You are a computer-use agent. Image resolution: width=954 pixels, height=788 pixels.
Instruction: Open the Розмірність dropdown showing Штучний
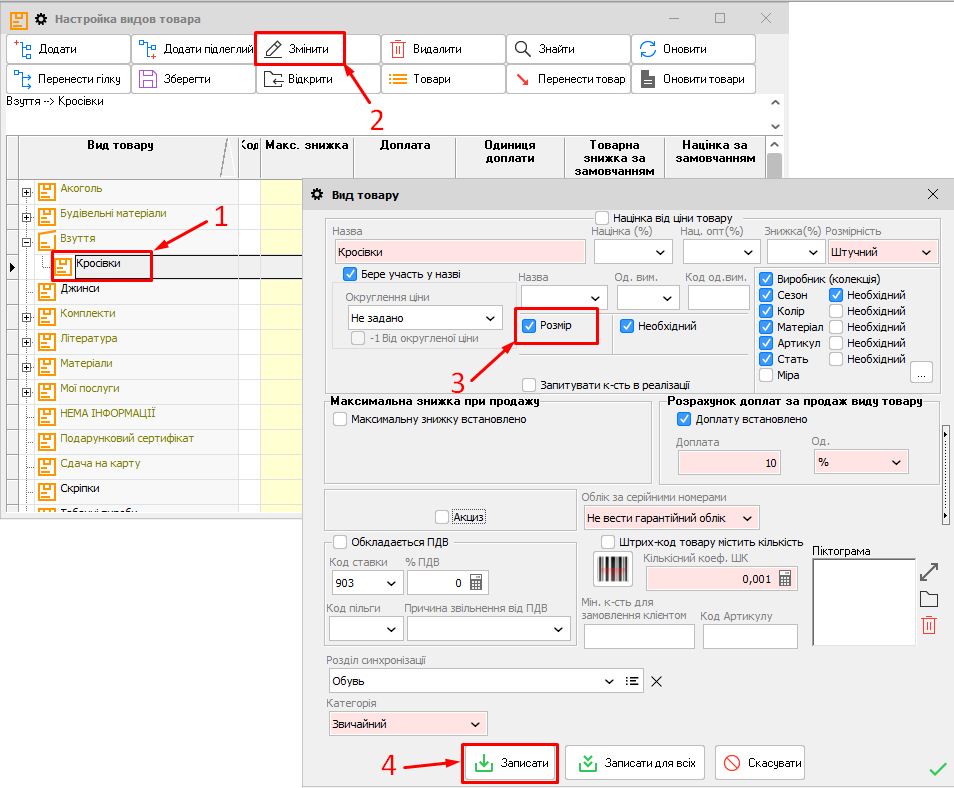(x=881, y=252)
